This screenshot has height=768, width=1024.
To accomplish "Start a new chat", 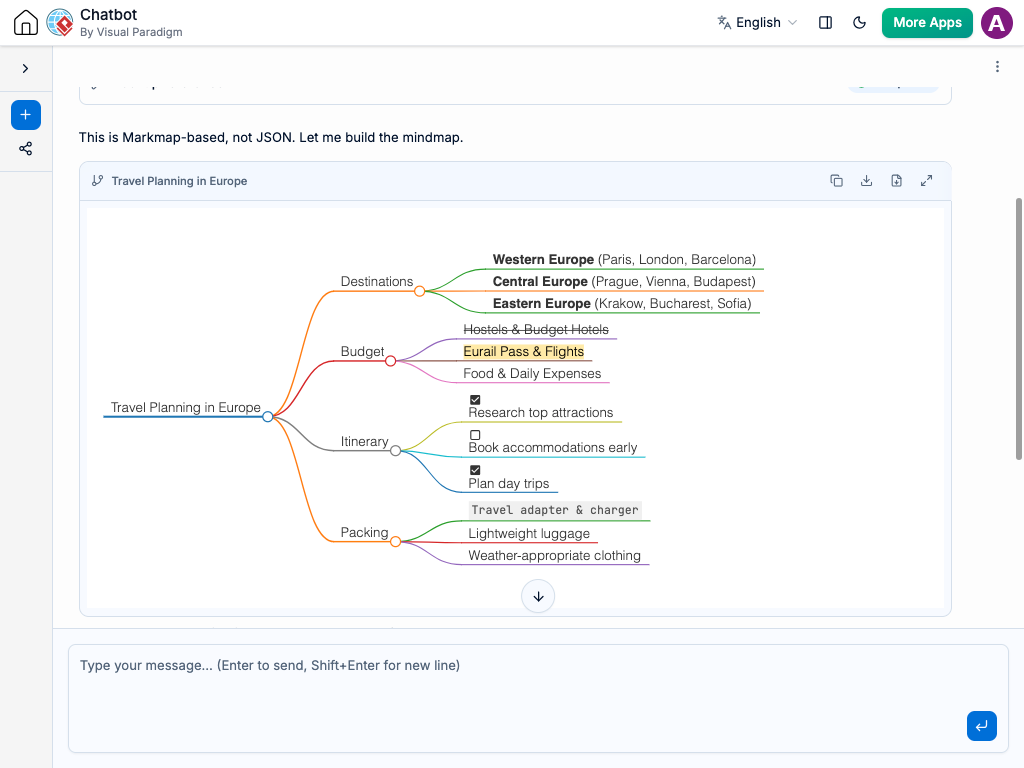I will [25, 115].
